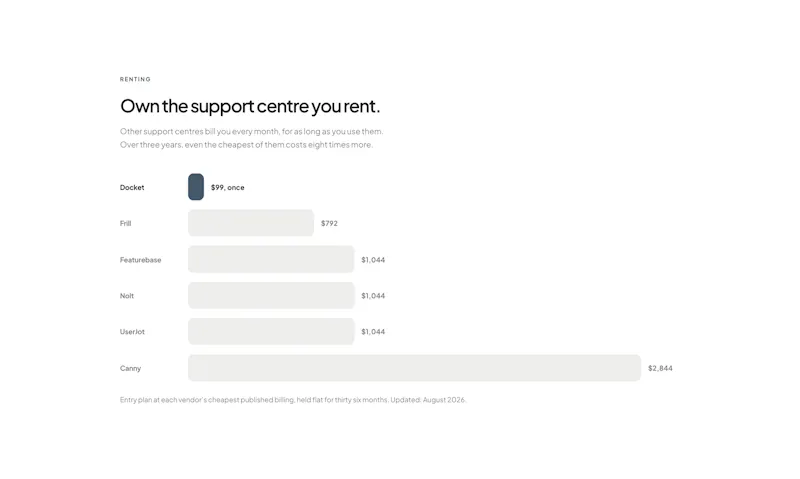Click Featurebase's $1,044 price value
The height and width of the screenshot is (479, 800).
tap(373, 260)
